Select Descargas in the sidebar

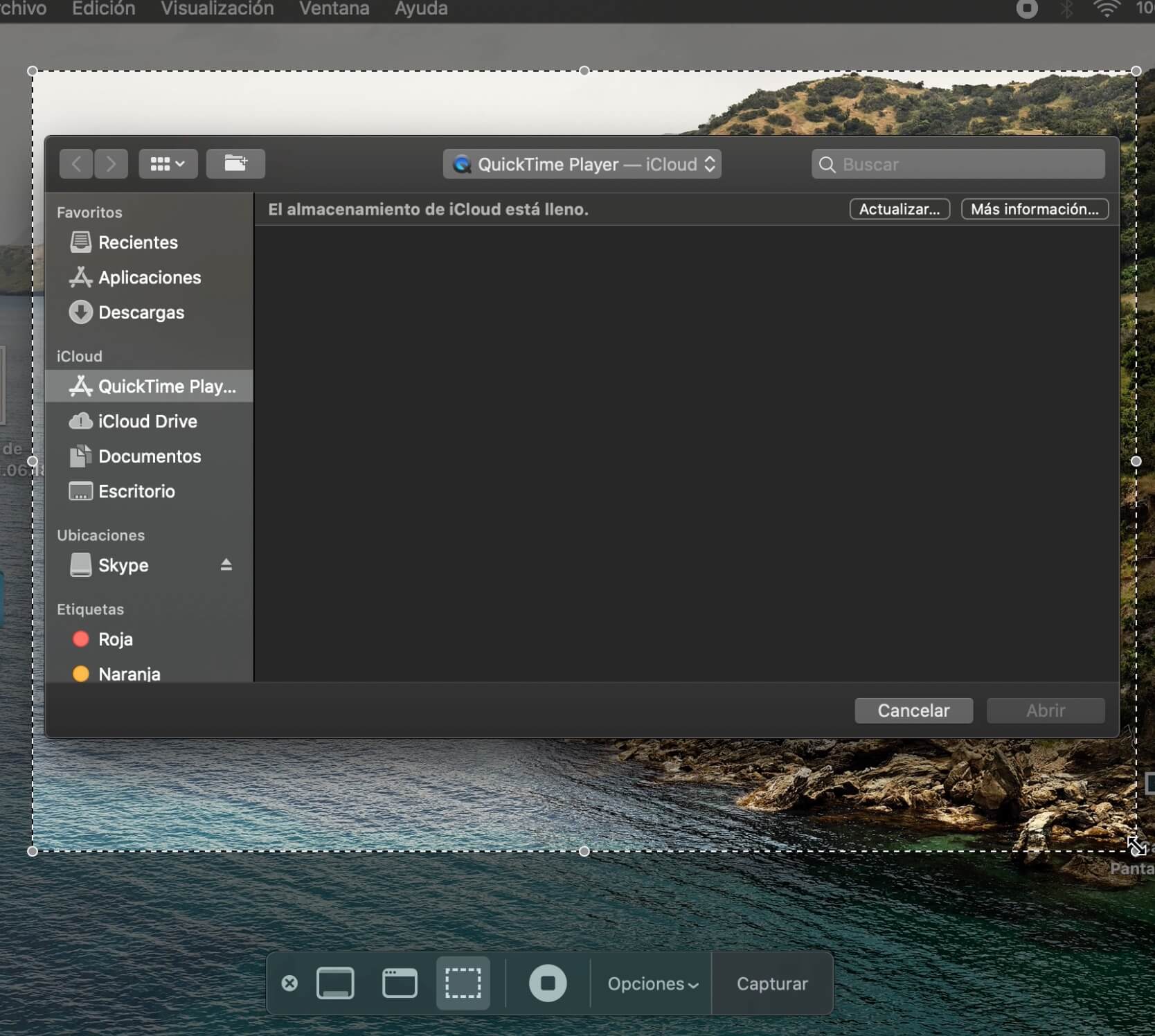[x=150, y=312]
